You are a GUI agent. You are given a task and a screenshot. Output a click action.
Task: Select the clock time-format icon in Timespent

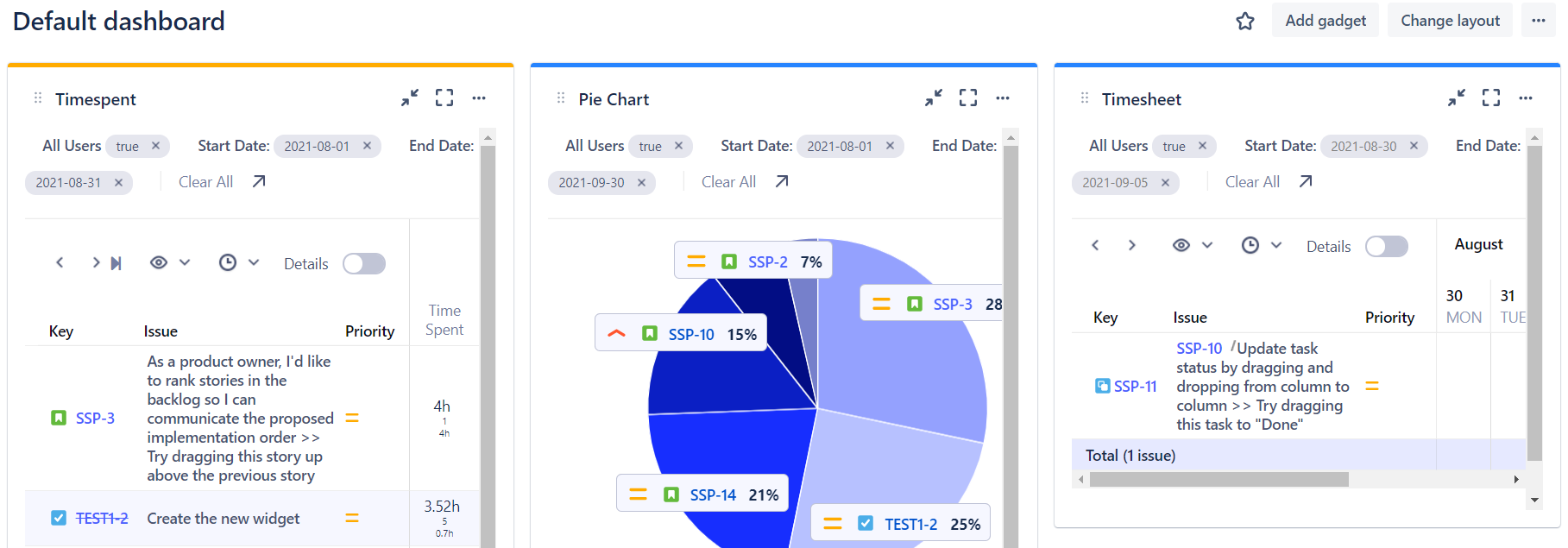tap(230, 262)
